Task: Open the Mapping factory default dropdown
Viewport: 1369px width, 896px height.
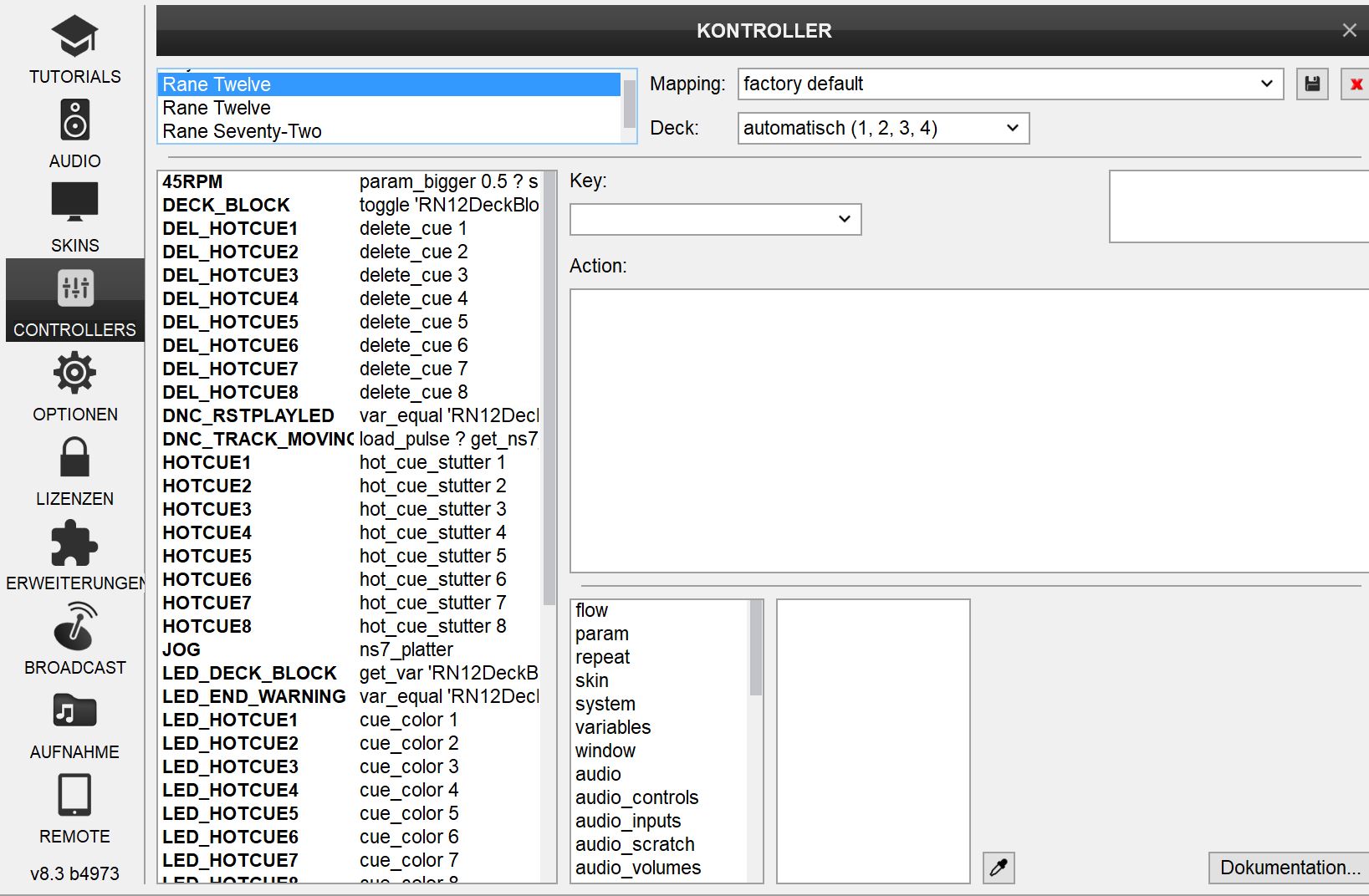Action: 1010,84
